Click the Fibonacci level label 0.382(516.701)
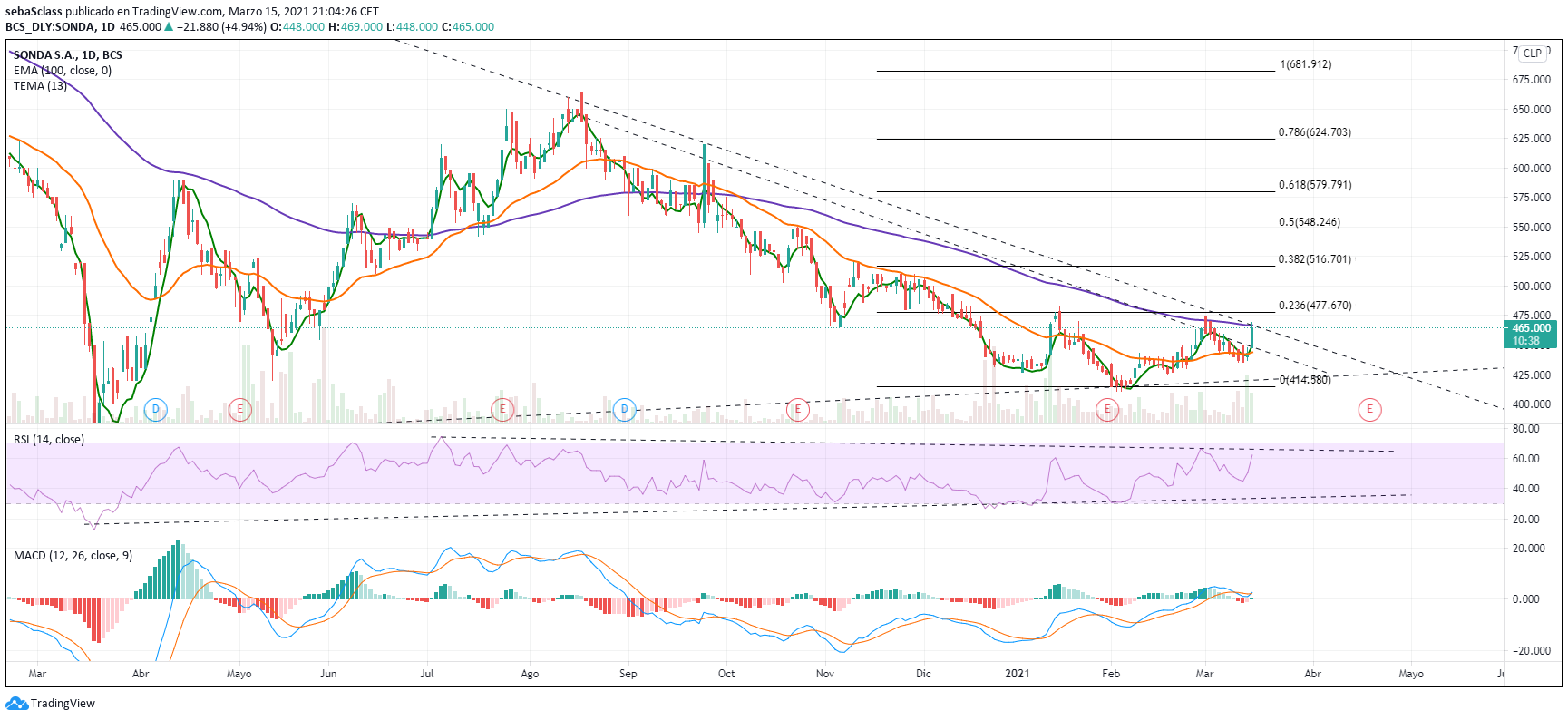 pos(1315,259)
